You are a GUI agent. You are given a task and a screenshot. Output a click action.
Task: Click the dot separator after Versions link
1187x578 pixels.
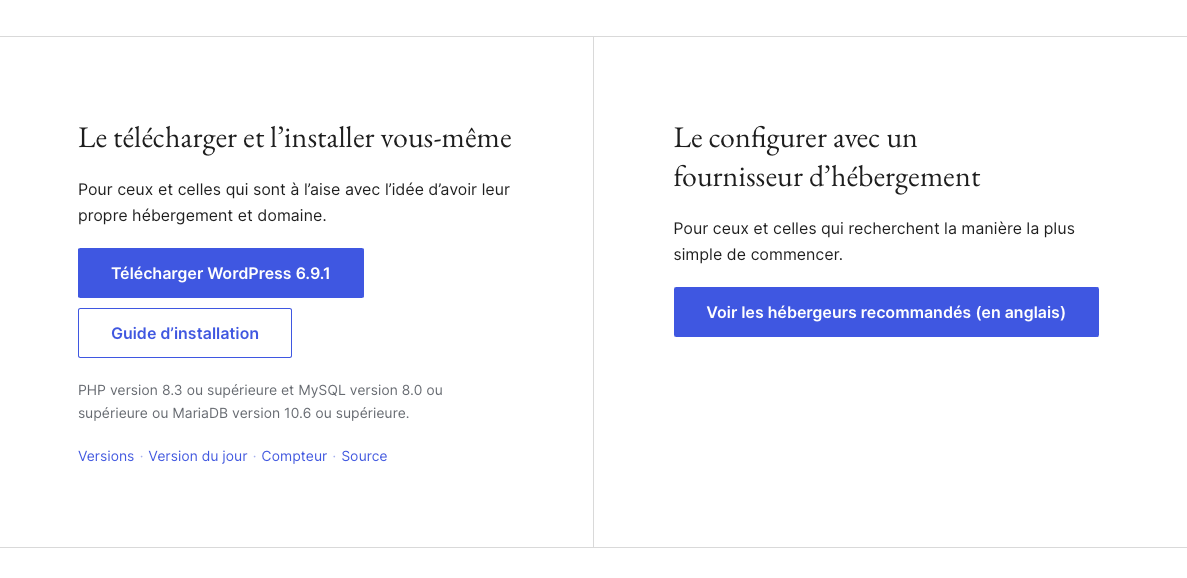(141, 457)
